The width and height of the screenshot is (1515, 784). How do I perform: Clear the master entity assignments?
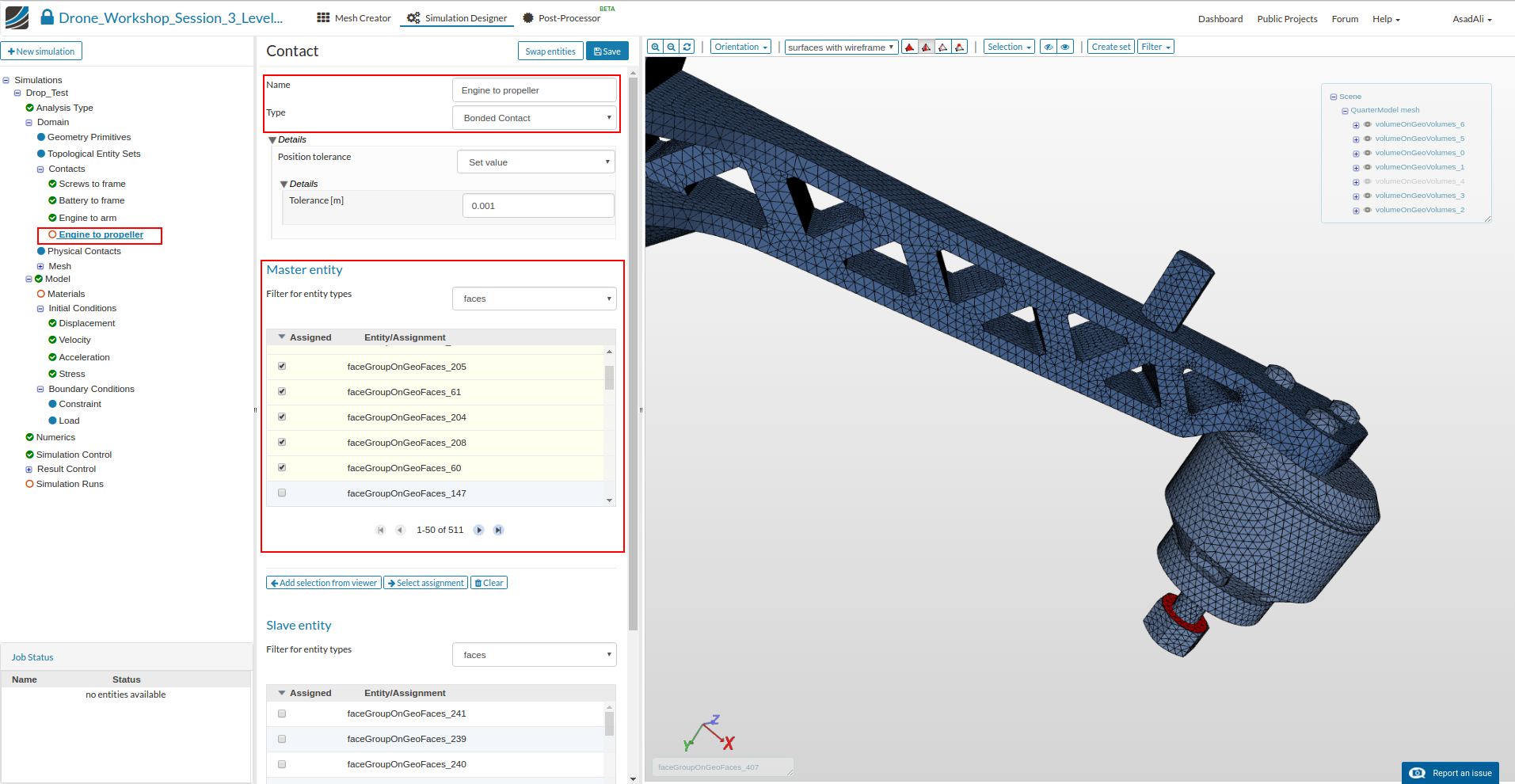tap(489, 583)
